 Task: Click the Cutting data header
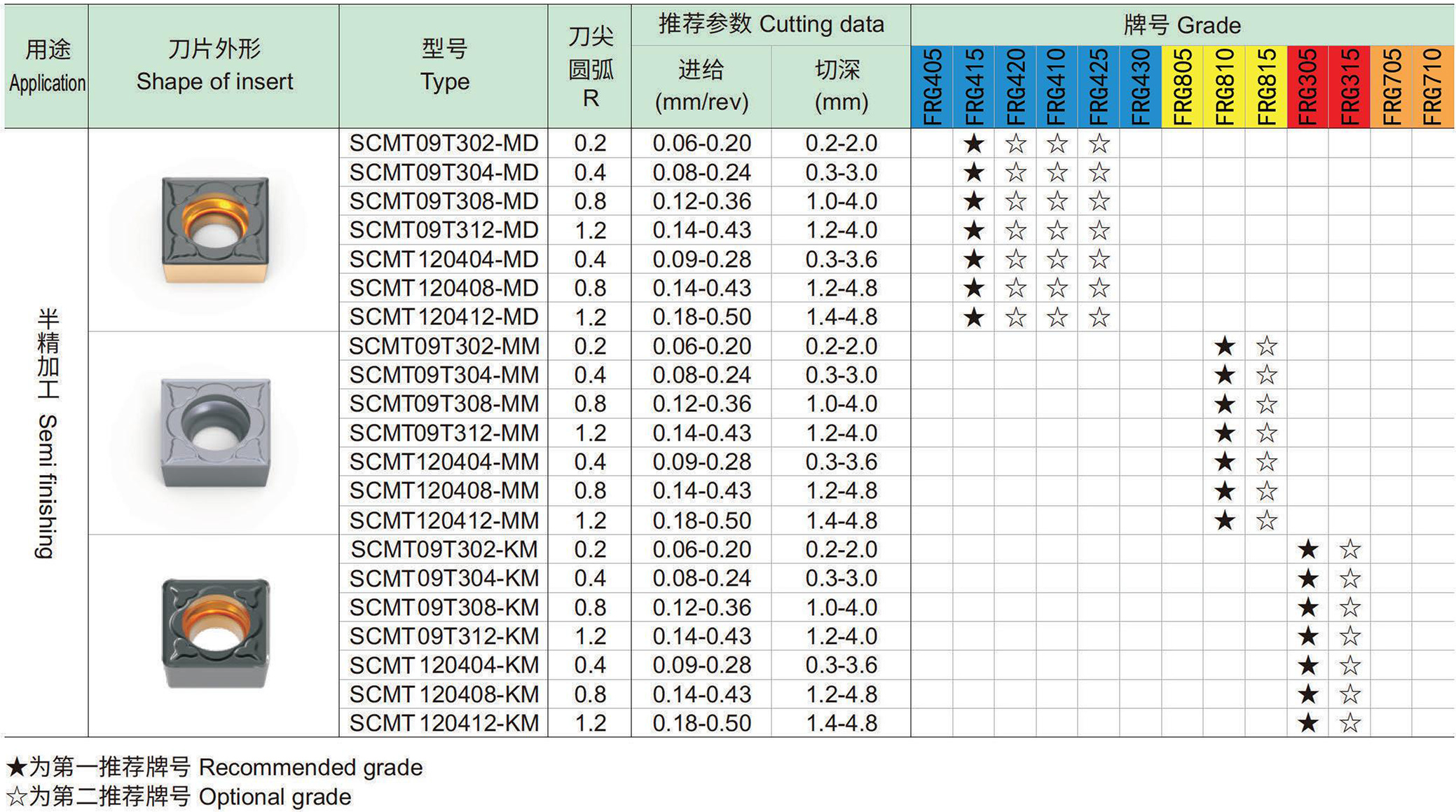coord(771,25)
